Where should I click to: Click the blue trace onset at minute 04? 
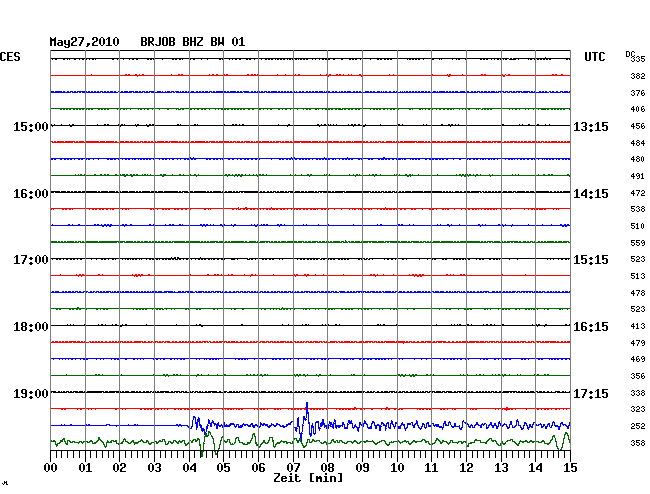point(194,424)
